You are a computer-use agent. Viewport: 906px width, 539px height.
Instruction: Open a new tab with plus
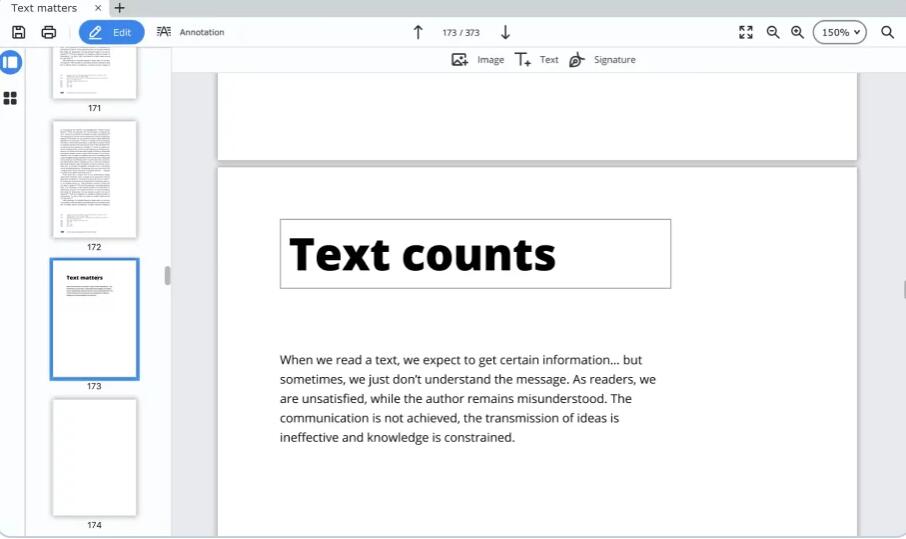coord(120,8)
